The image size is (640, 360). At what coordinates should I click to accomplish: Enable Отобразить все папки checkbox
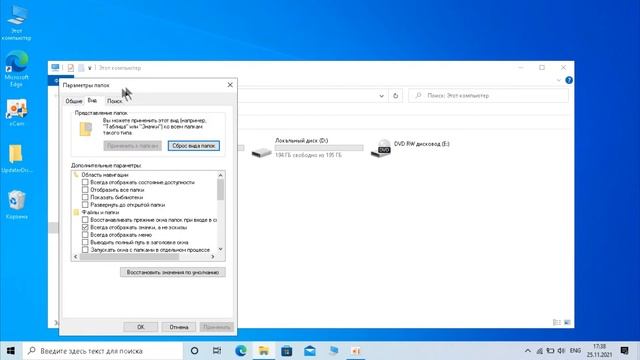[x=85, y=189]
